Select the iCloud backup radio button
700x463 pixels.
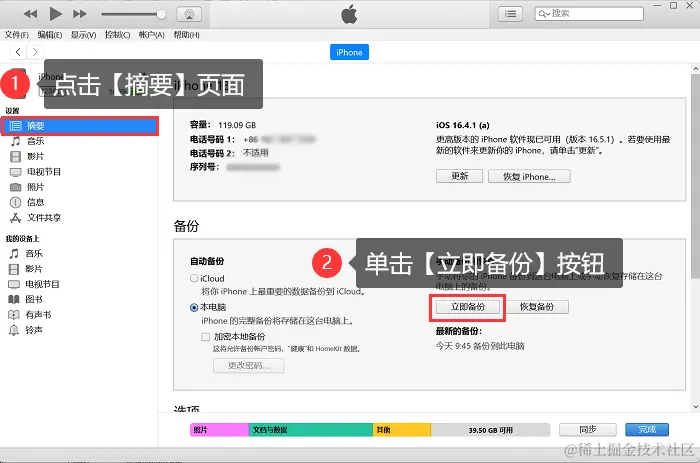[194, 278]
